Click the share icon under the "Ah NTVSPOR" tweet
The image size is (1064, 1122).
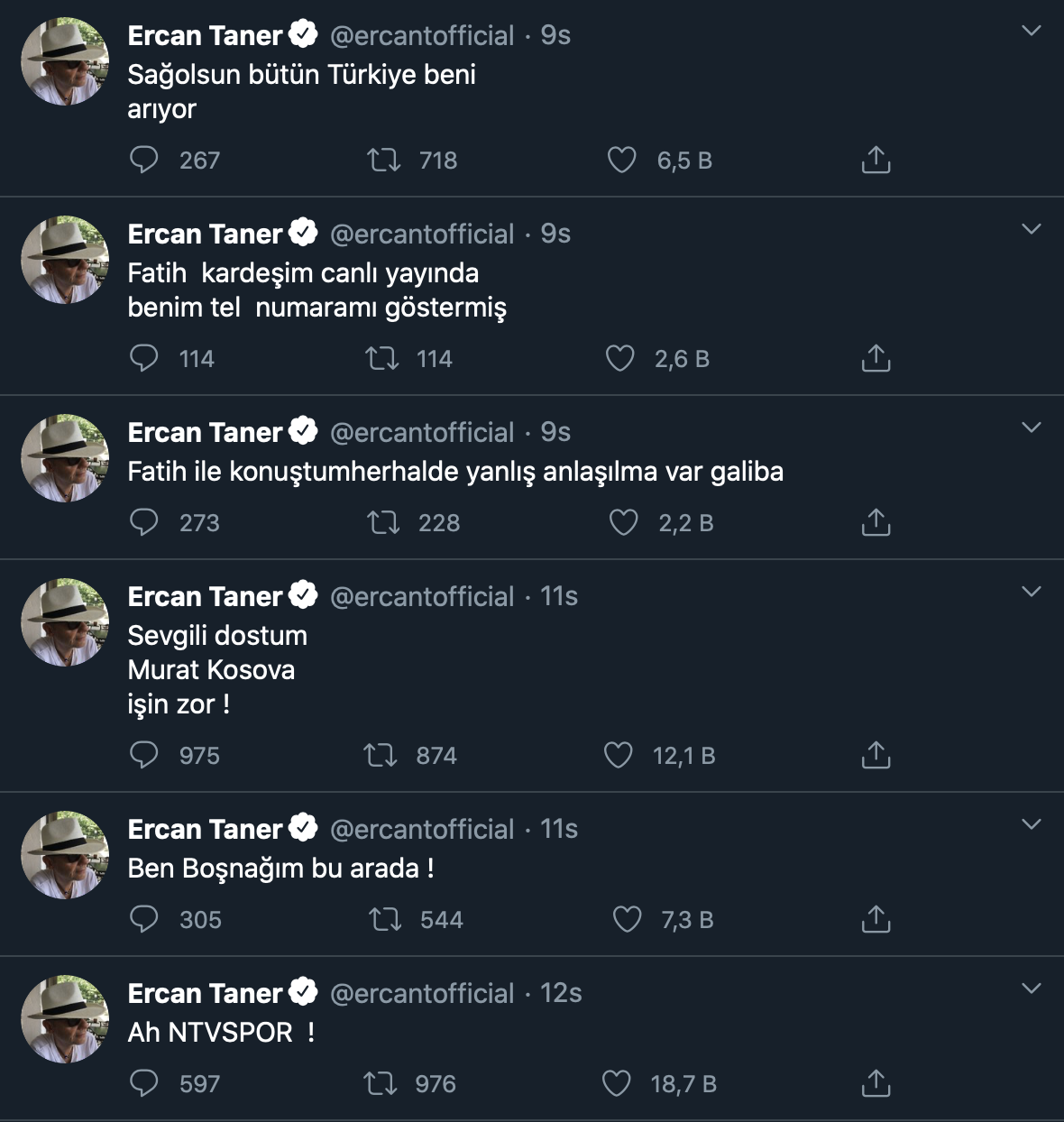(x=875, y=1083)
